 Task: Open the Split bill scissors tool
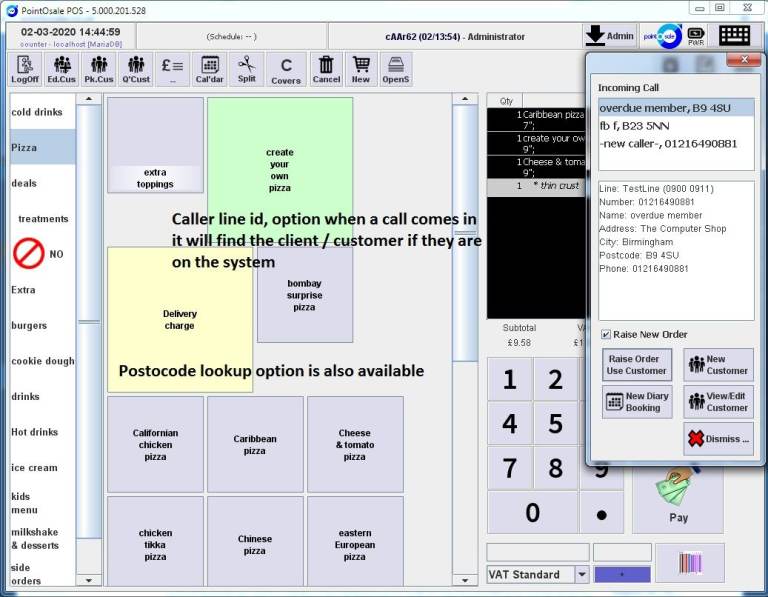click(246, 69)
